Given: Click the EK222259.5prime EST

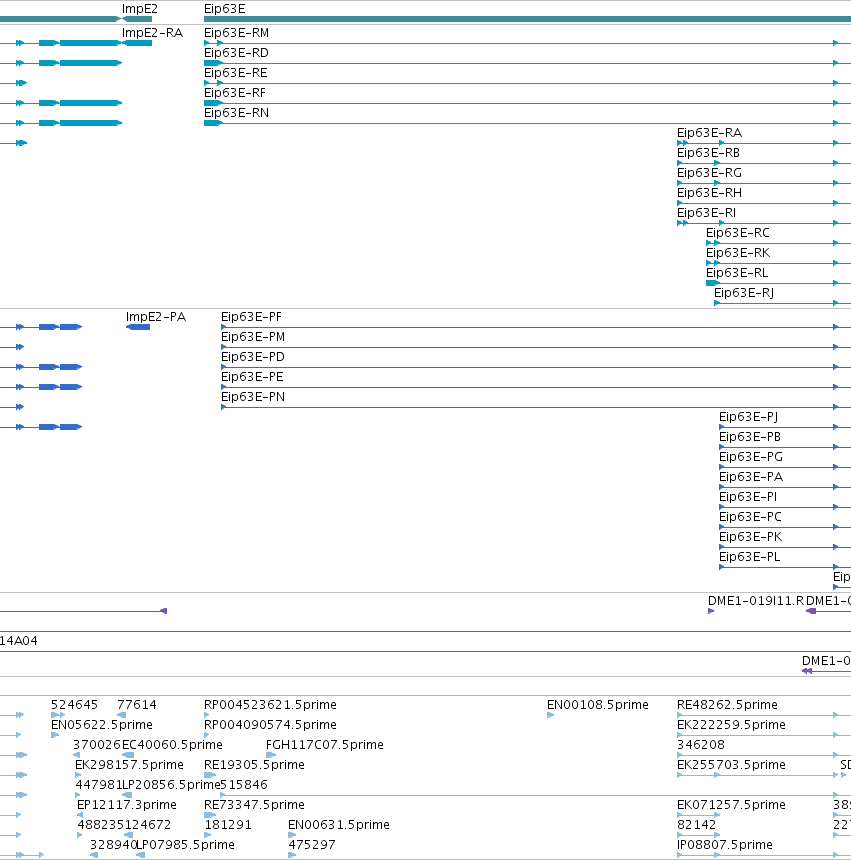Looking at the screenshot, I should (x=731, y=725).
